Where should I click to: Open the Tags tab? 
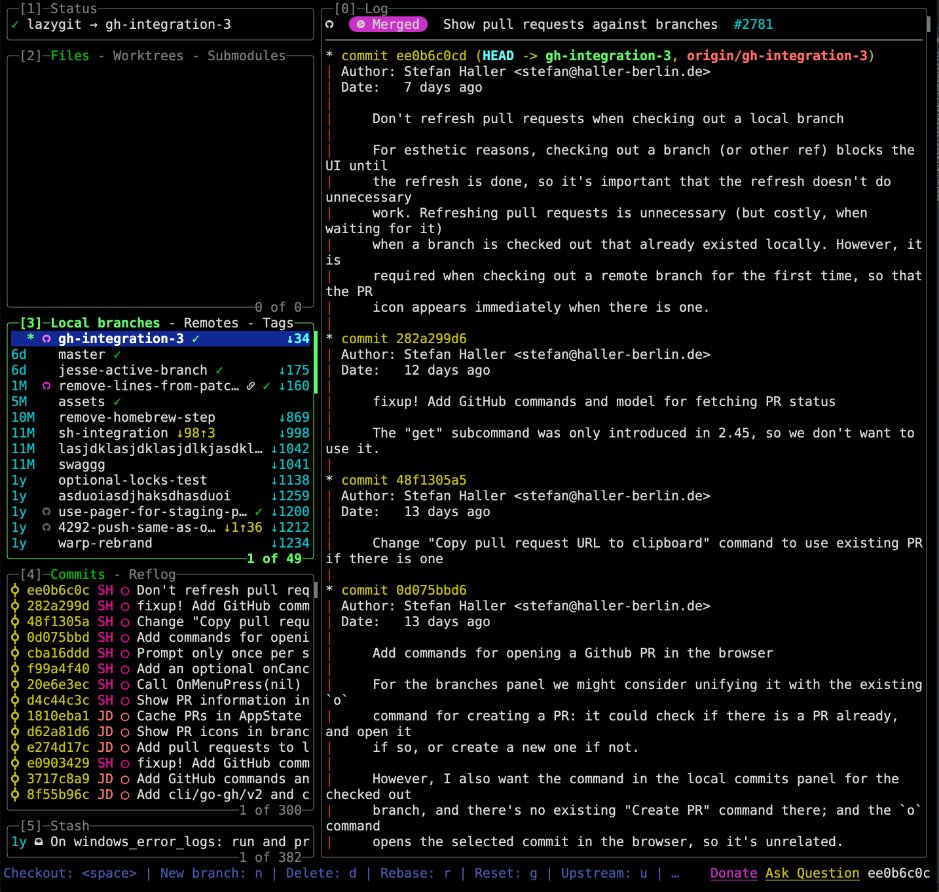[x=278, y=323]
